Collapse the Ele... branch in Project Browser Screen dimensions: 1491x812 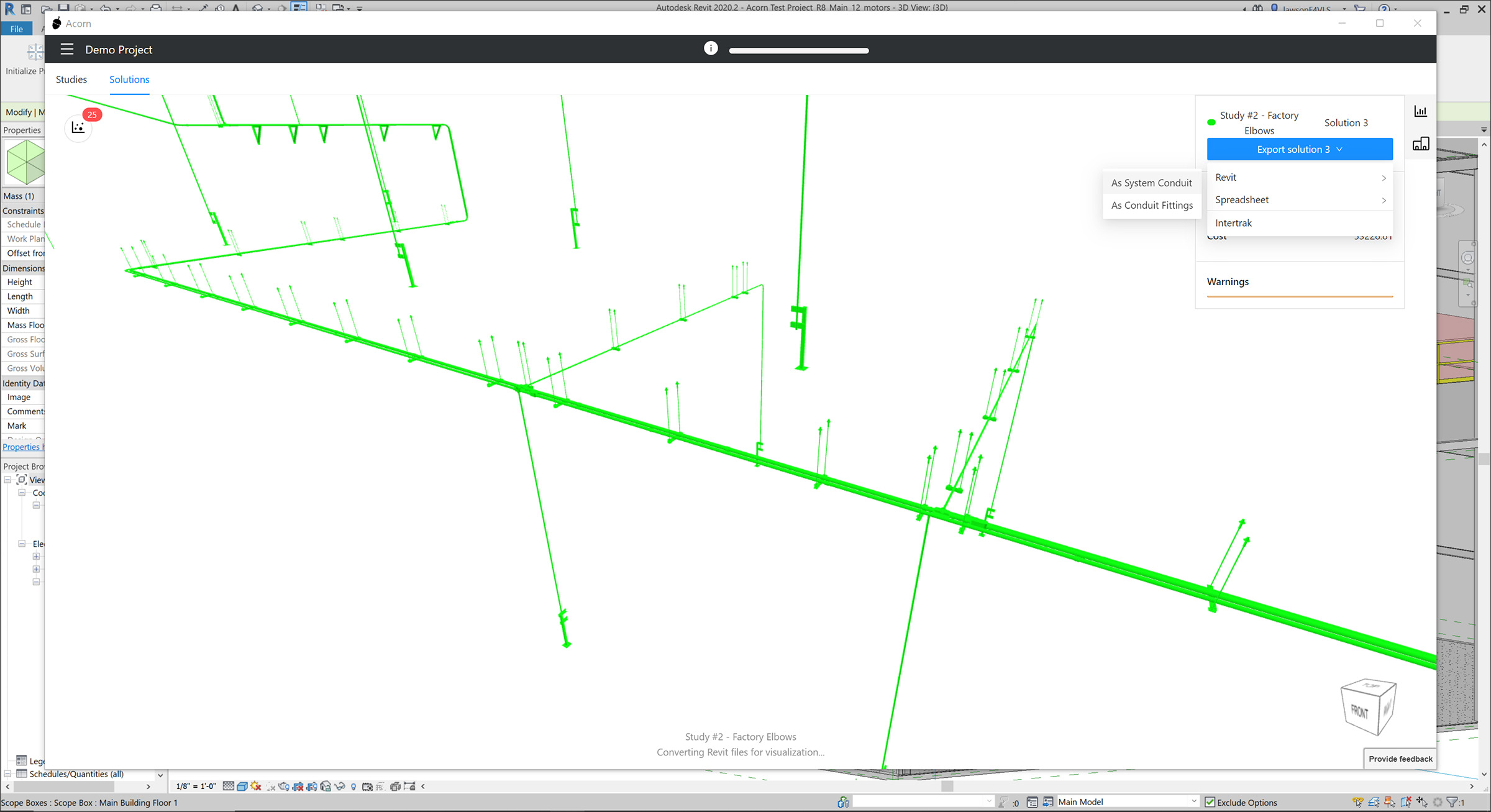[x=22, y=544]
